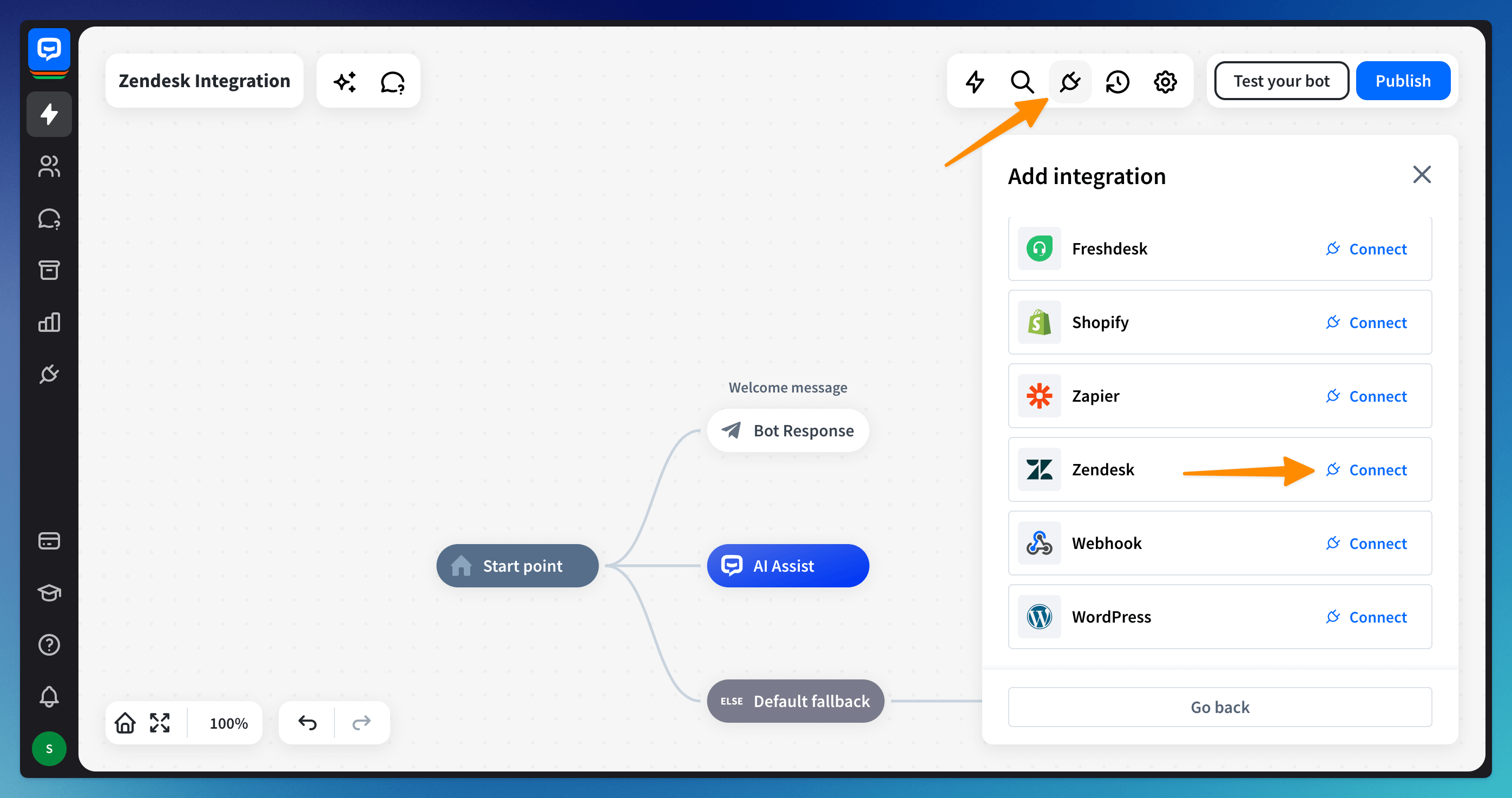This screenshot has height=798, width=1512.
Task: Open the Analytics bar chart in sidebar
Action: coord(49,322)
